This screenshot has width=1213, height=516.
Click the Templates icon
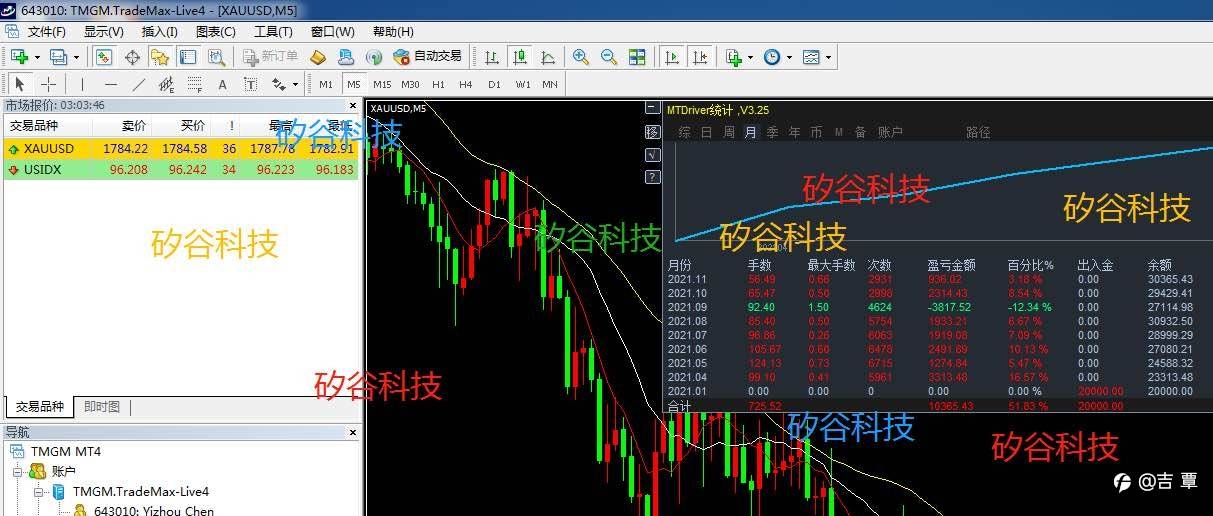811,57
